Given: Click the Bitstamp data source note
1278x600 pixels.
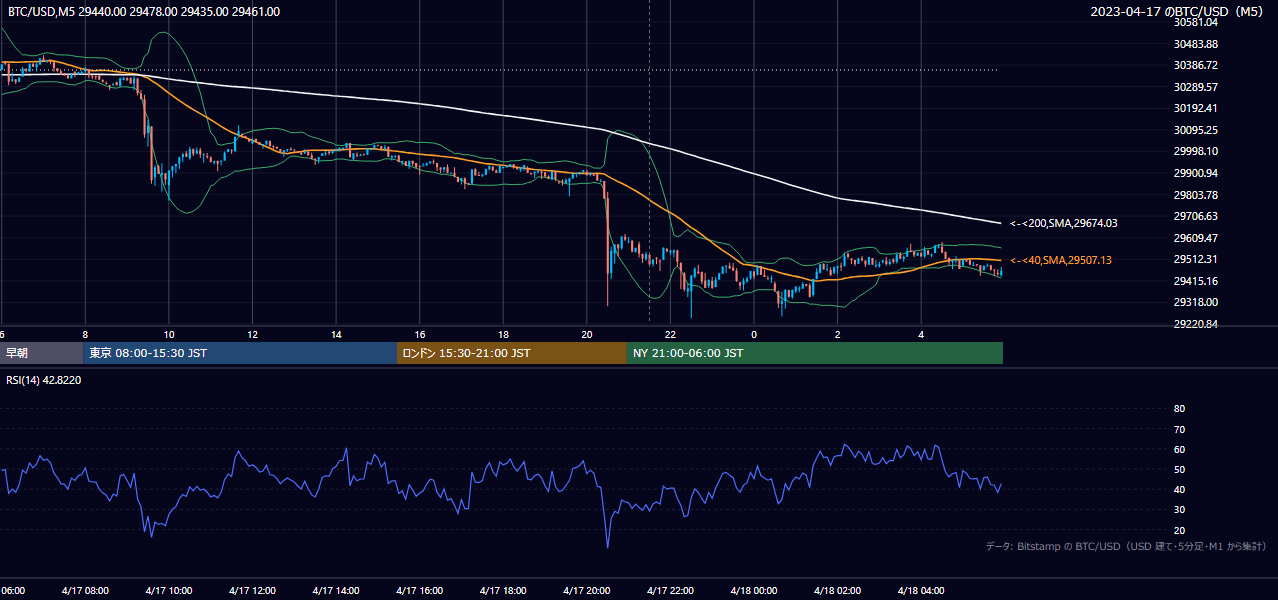Looking at the screenshot, I should (1126, 546).
